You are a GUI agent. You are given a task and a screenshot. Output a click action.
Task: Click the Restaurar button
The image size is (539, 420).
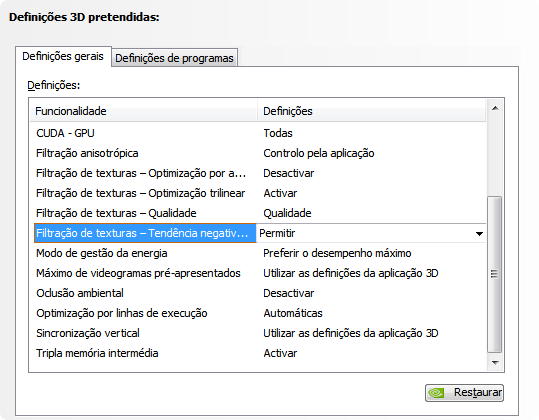coord(464,393)
